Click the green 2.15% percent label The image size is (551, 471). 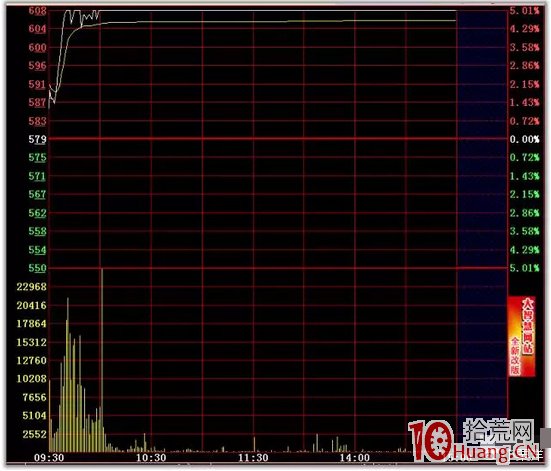click(x=524, y=194)
